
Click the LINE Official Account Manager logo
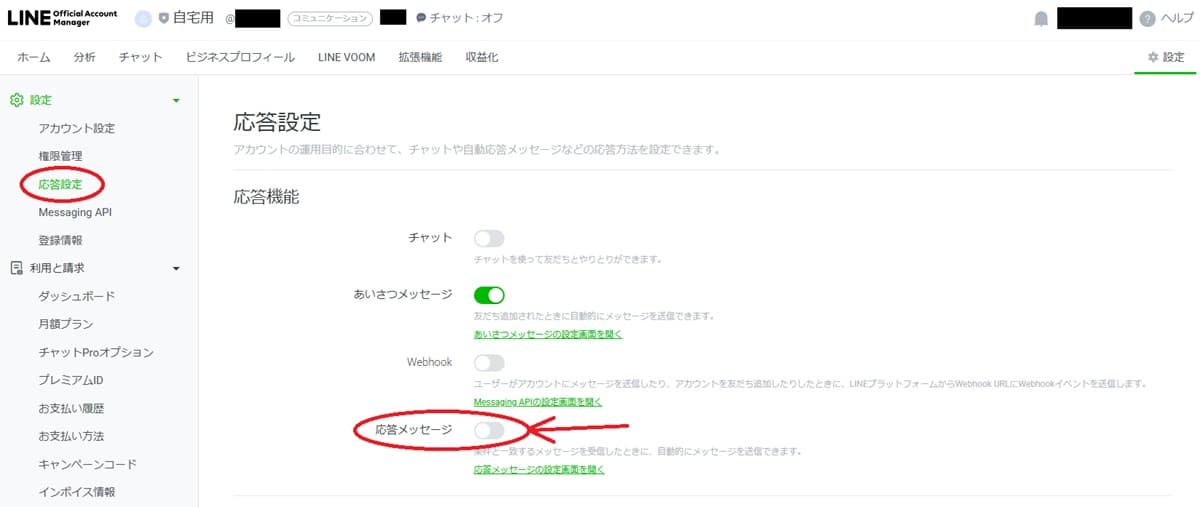pyautogui.click(x=63, y=18)
